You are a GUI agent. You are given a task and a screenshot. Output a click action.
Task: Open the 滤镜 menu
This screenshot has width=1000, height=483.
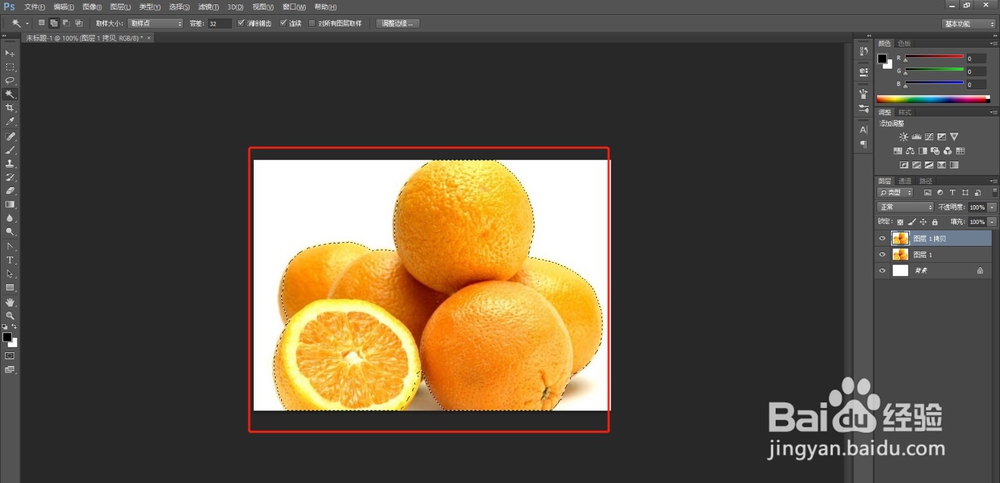coord(208,7)
